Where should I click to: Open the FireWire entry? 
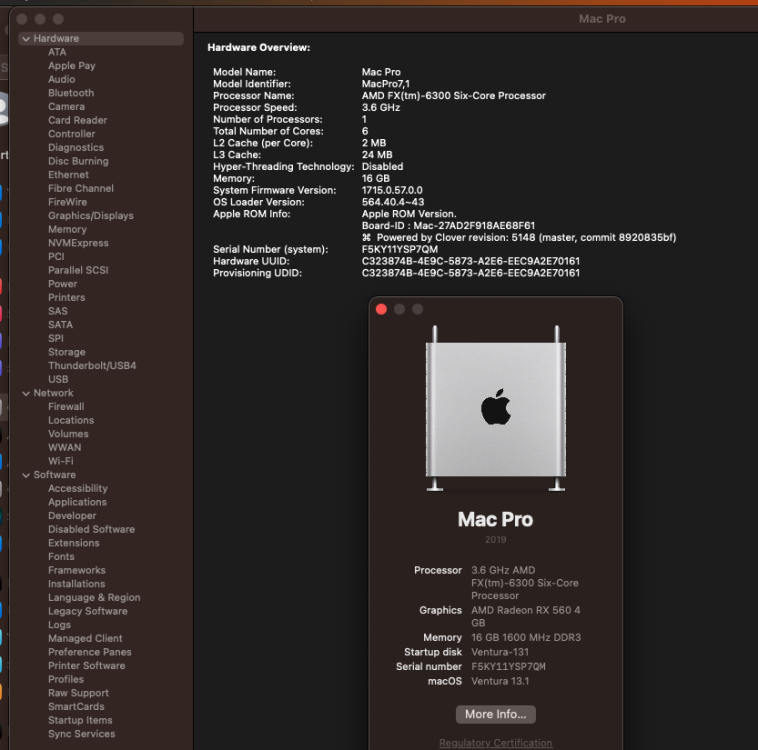tap(67, 202)
